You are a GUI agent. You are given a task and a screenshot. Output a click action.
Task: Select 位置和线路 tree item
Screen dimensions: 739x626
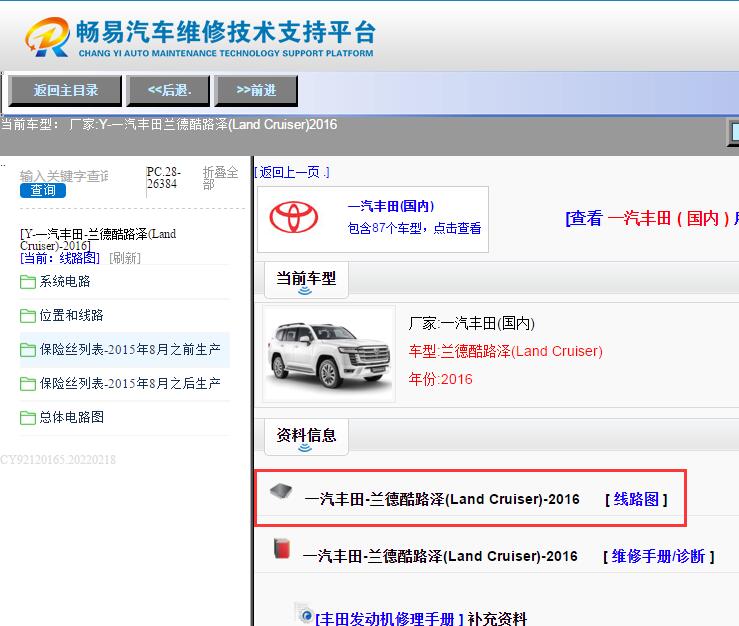click(71, 315)
